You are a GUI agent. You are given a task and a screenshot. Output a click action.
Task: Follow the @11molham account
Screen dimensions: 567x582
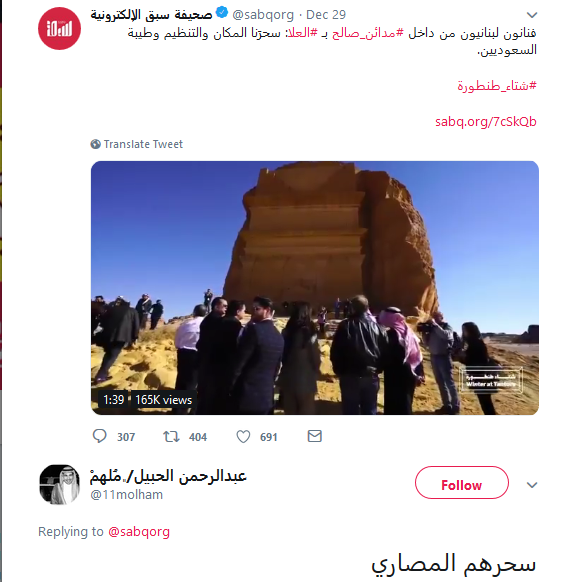(462, 483)
